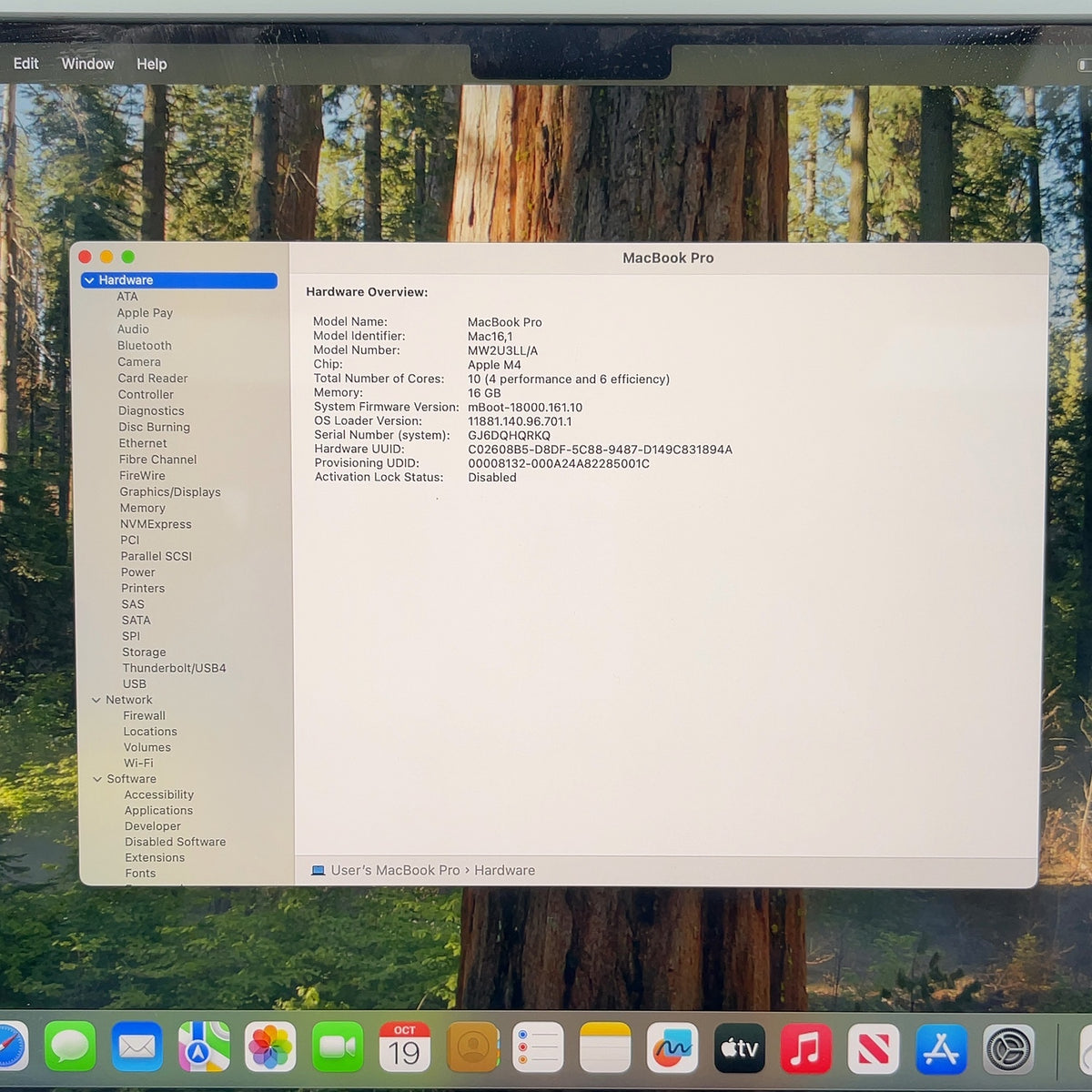This screenshot has height=1092, width=1092.
Task: Open the Music app icon
Action: pos(805,1048)
